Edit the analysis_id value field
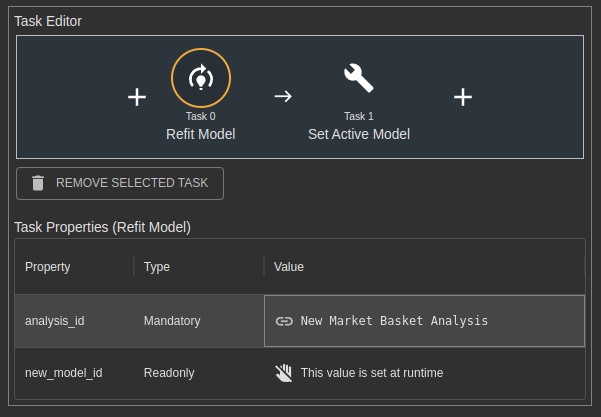 (424, 321)
